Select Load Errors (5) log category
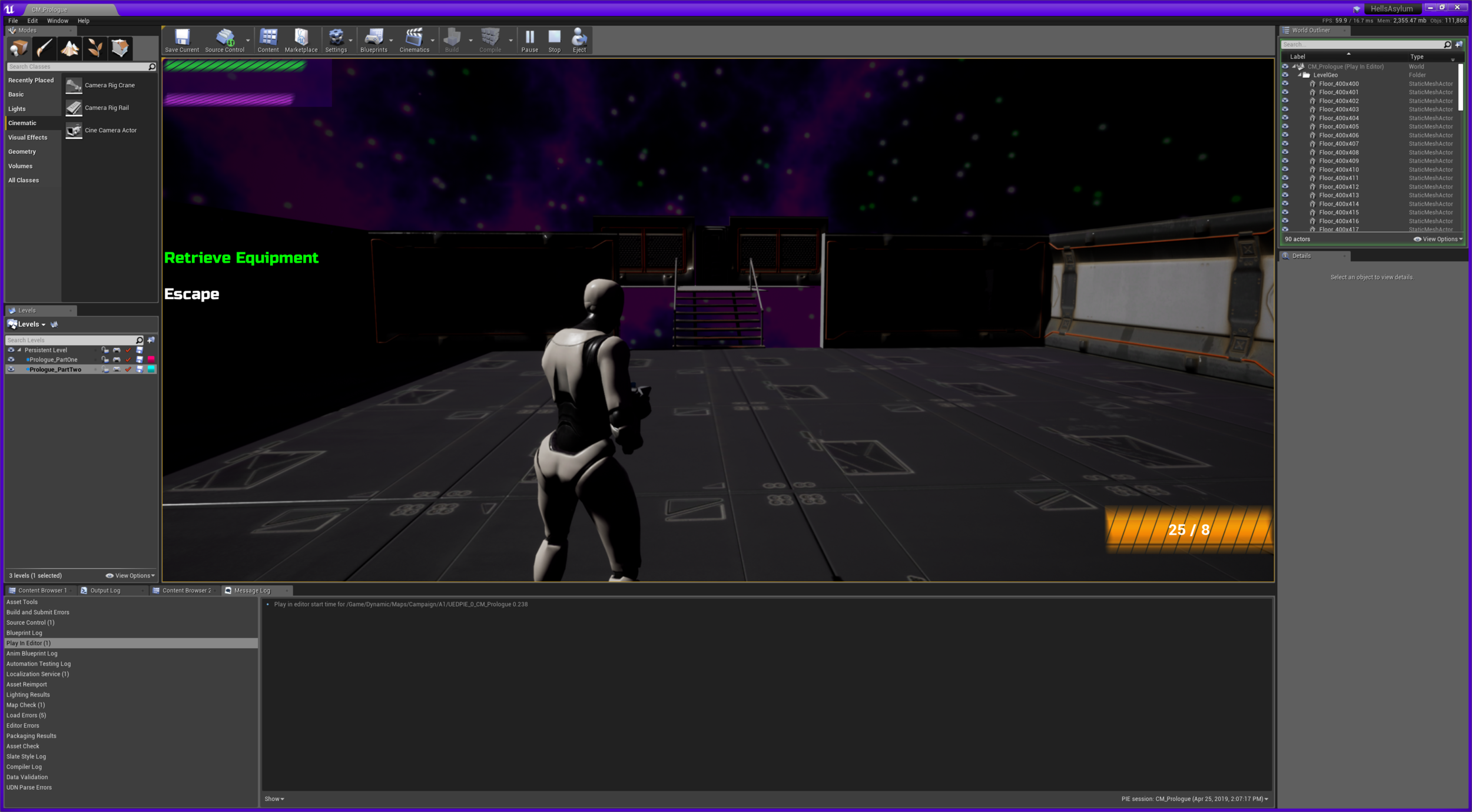Image resolution: width=1472 pixels, height=812 pixels. [x=26, y=715]
